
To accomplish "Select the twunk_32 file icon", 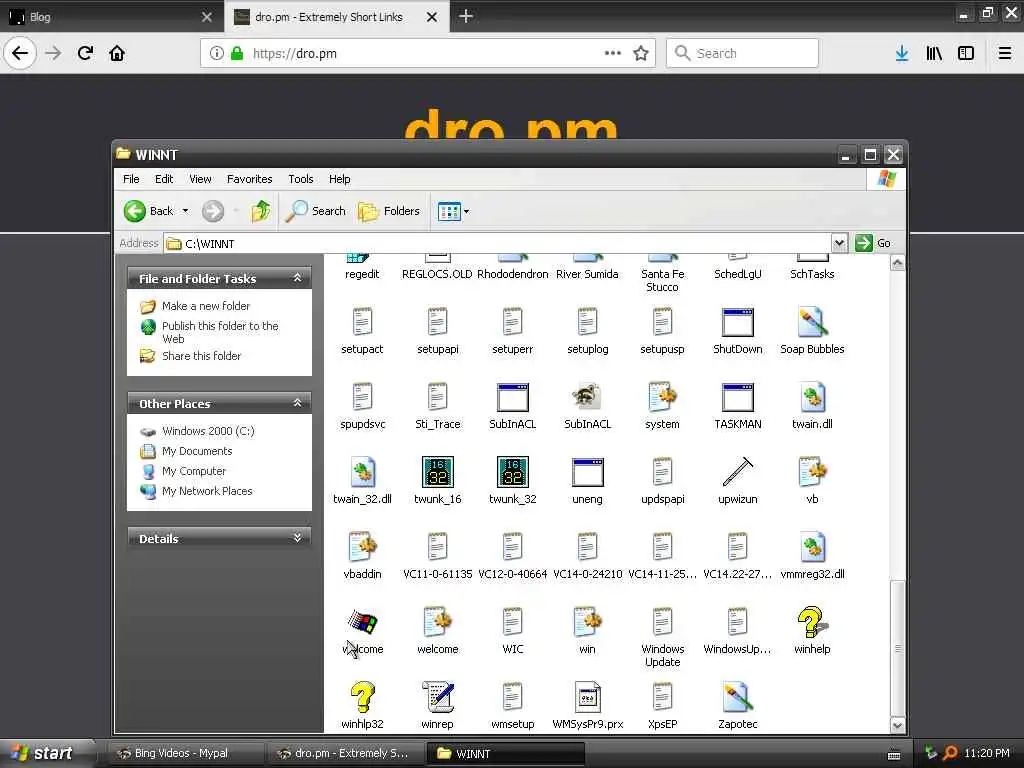I will click(x=513, y=472).
